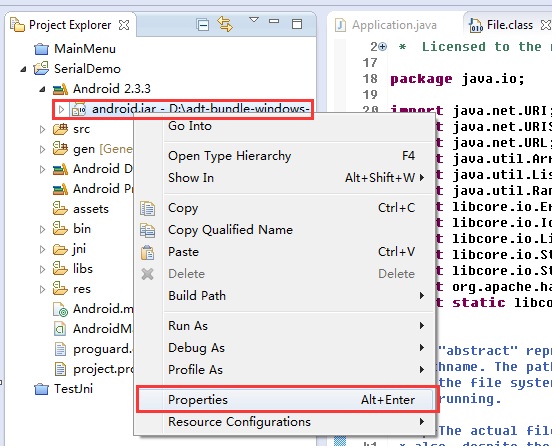Click the Android 2.3.3 library icon
This screenshot has width=556, height=448.
[x=60, y=89]
